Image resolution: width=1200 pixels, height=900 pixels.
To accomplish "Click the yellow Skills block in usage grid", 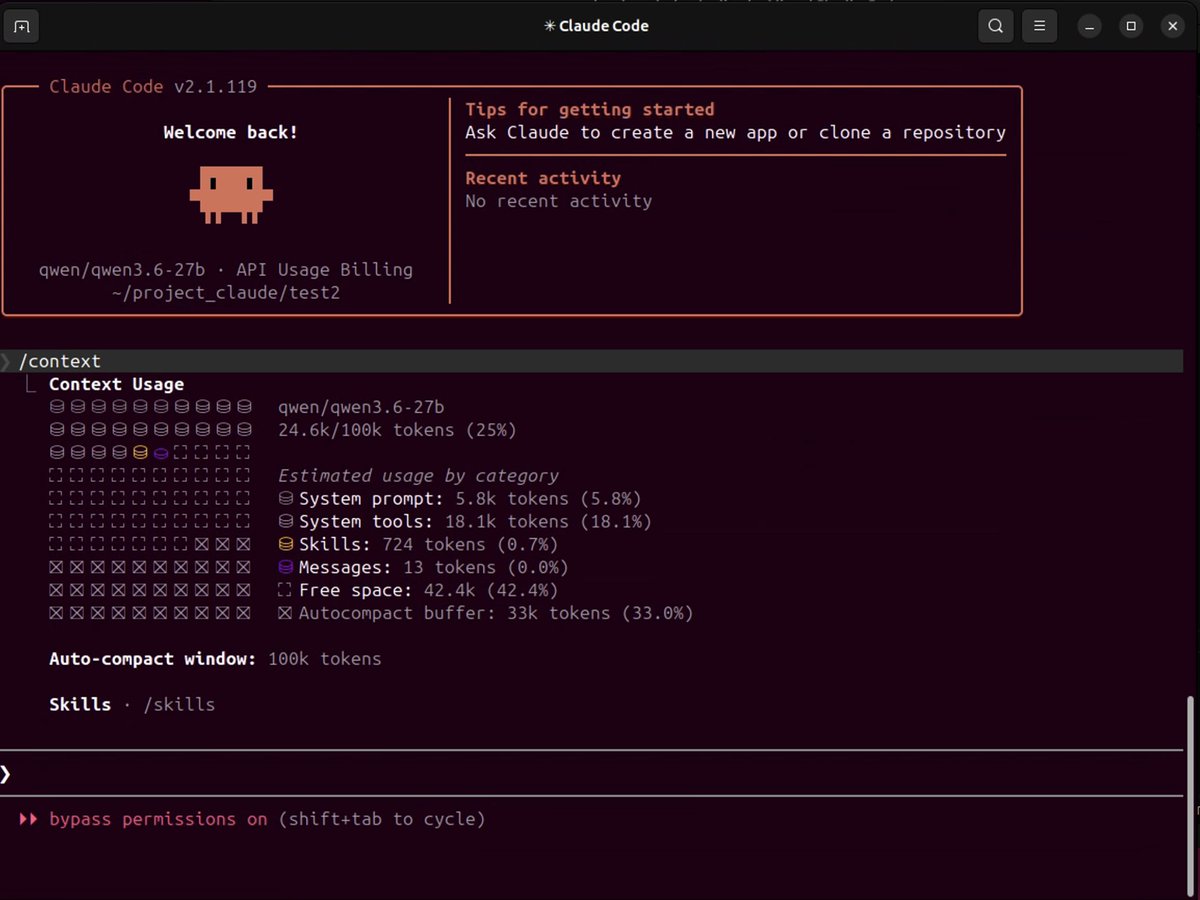I will [x=140, y=452].
